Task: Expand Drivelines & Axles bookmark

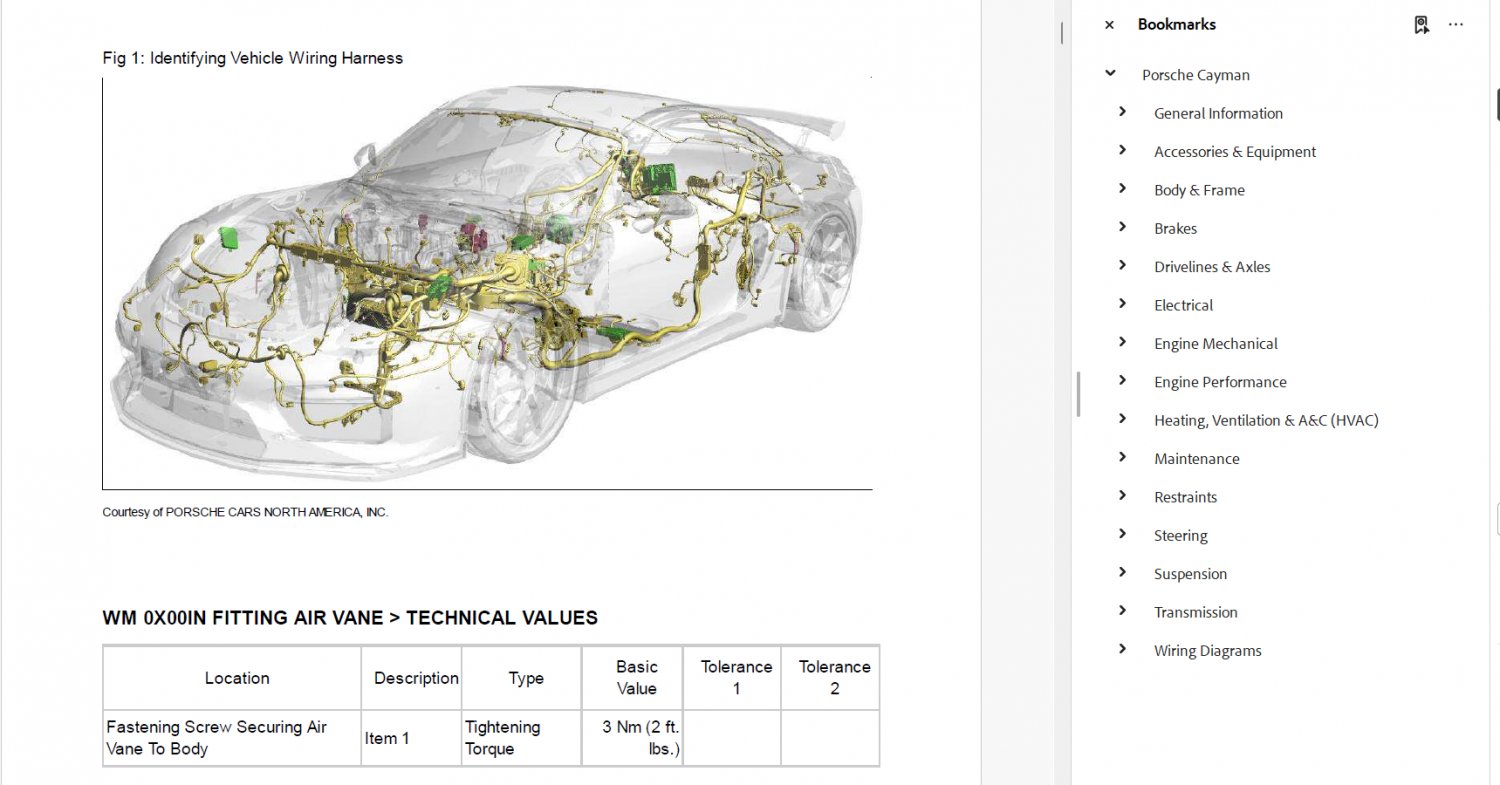Action: point(1123,266)
